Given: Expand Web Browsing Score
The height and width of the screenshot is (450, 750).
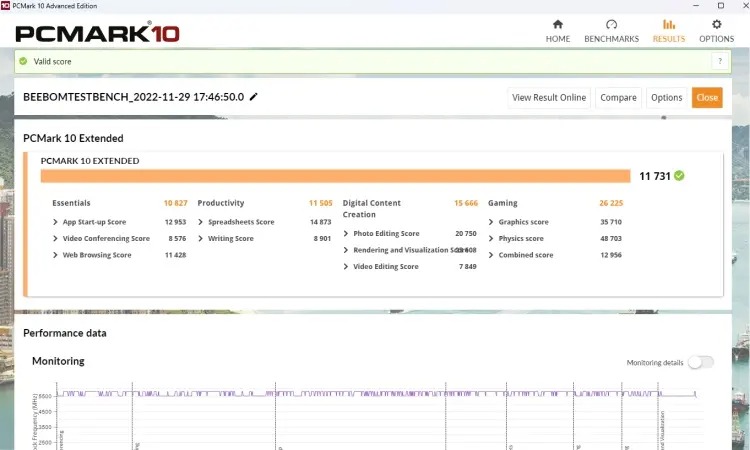Looking at the screenshot, I should pyautogui.click(x=55, y=255).
